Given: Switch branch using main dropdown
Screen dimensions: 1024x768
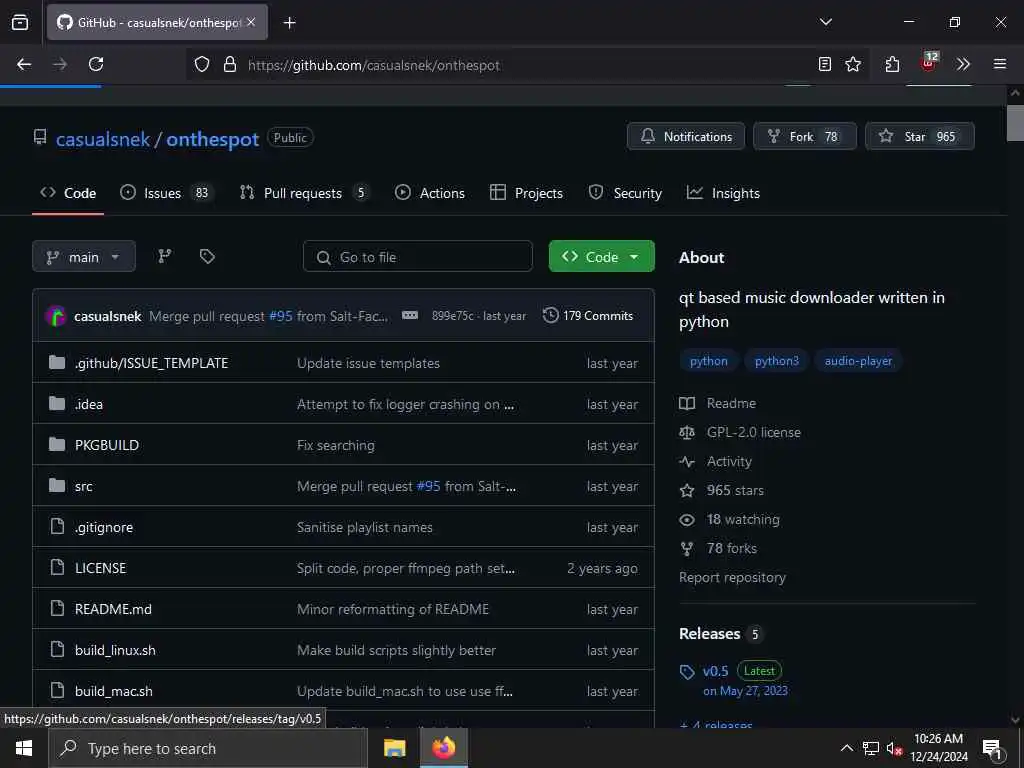Looking at the screenshot, I should pyautogui.click(x=84, y=257).
